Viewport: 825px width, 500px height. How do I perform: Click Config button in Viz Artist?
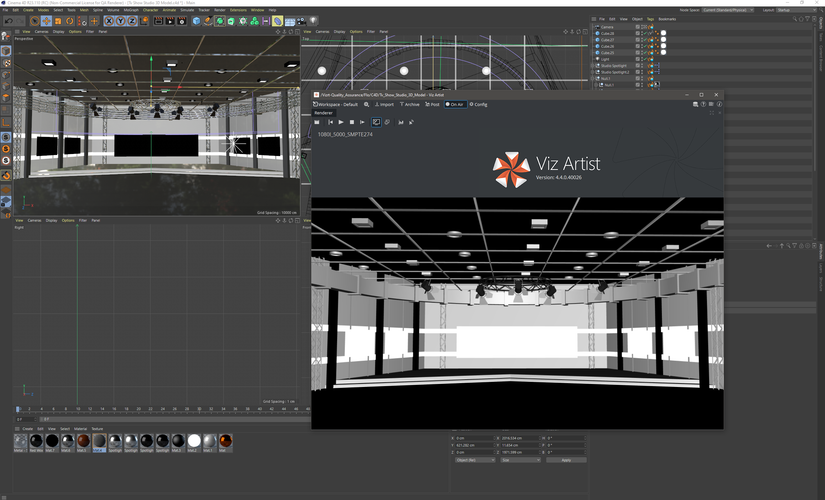[478, 104]
